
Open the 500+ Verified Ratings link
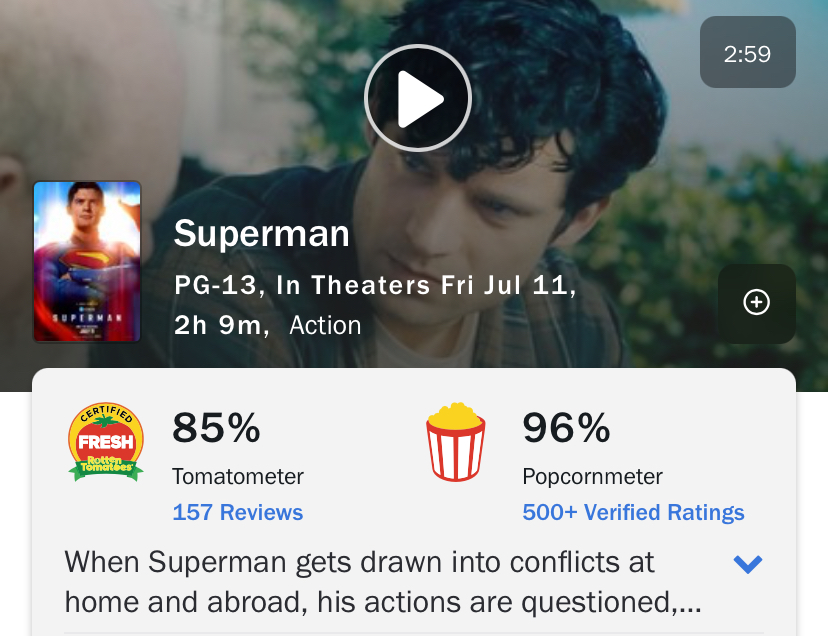pos(633,512)
